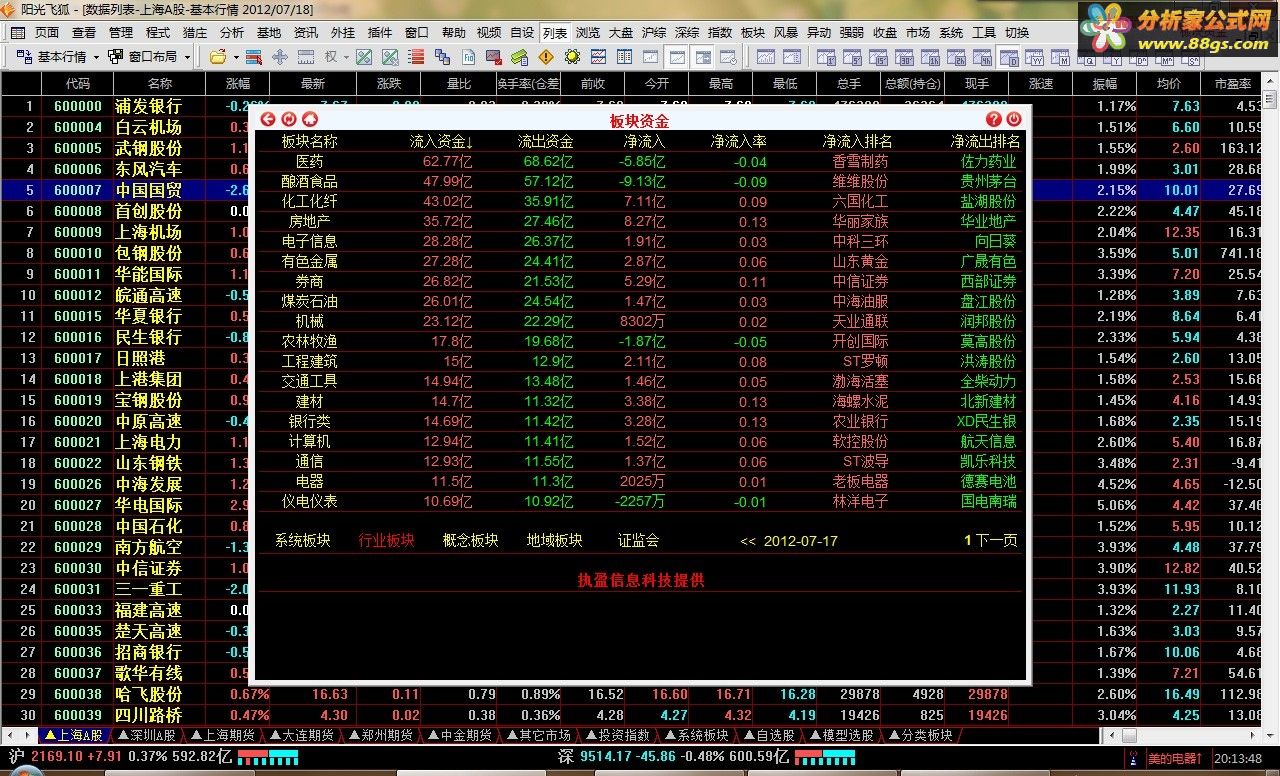Switch to 大连期货 bottom tab
The height and width of the screenshot is (776, 1280).
pyautogui.click(x=301, y=735)
